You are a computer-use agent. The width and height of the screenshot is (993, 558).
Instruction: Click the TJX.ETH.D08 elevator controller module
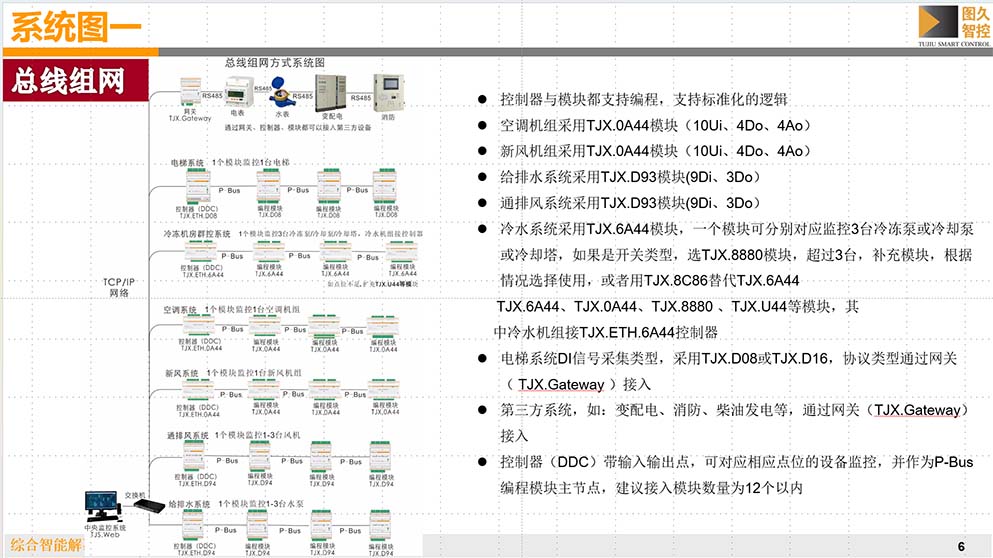click(x=197, y=190)
